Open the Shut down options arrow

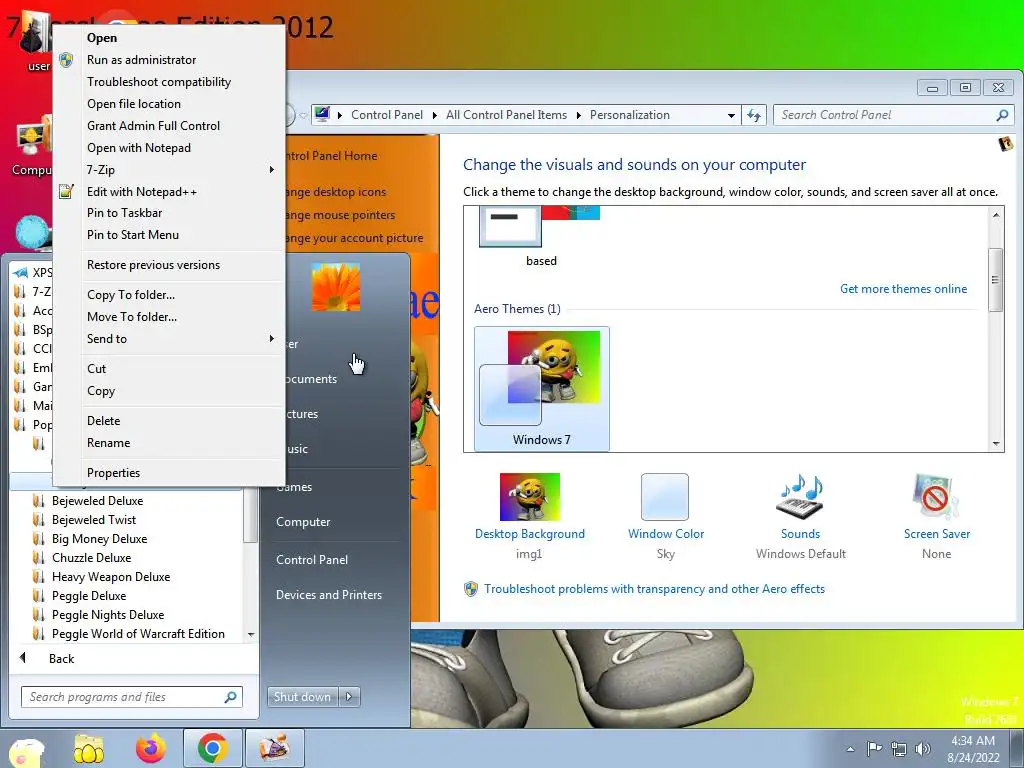coord(349,697)
